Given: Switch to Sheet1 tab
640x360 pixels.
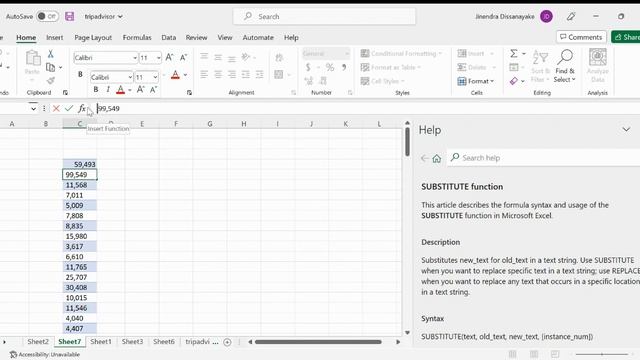Looking at the screenshot, I should pyautogui.click(x=101, y=342).
